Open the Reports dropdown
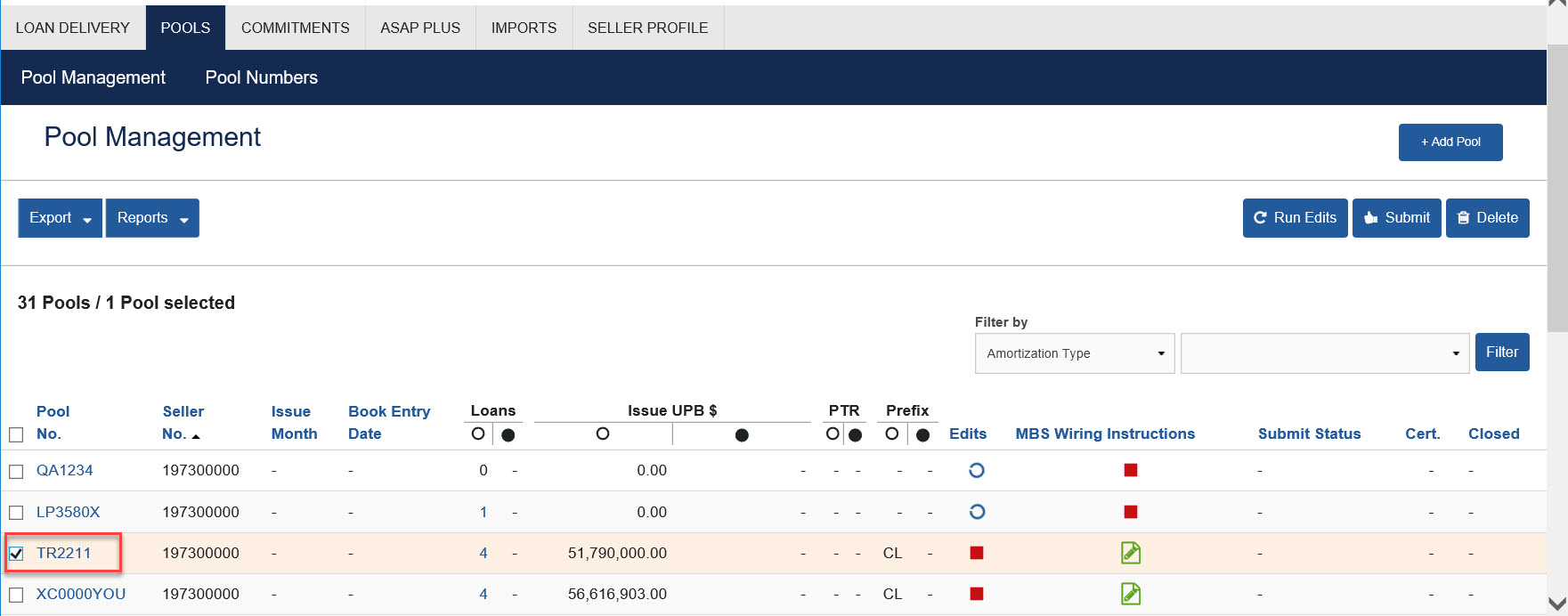This screenshot has width=1568, height=616. click(x=152, y=218)
